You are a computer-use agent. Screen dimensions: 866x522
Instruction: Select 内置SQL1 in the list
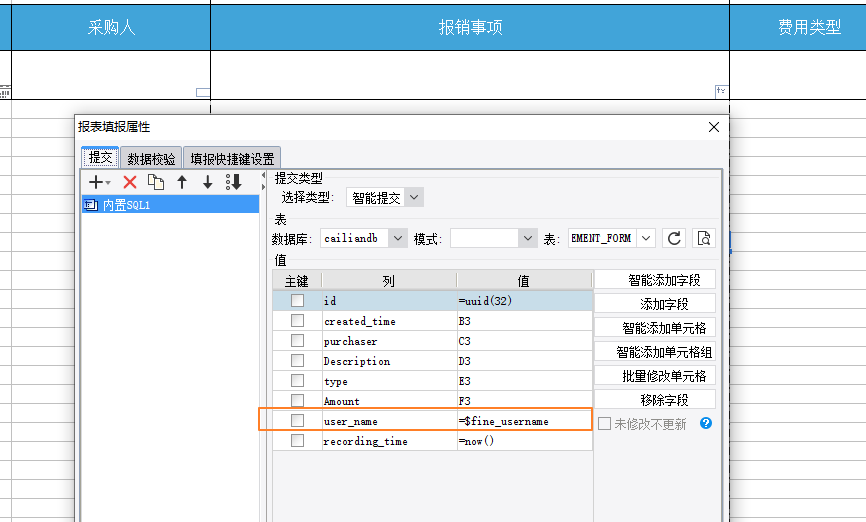[170, 205]
